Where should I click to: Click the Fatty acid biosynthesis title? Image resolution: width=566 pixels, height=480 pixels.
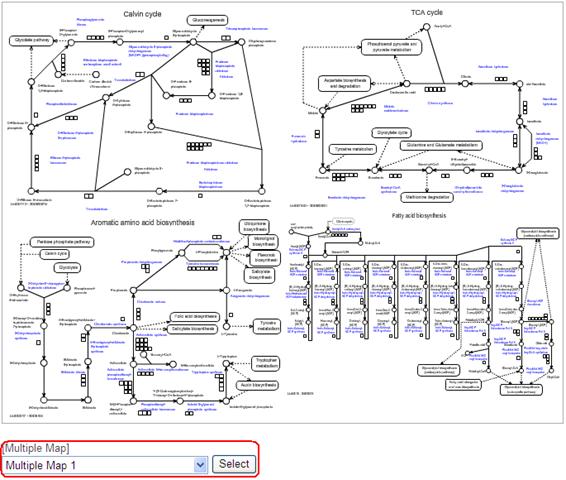coord(419,215)
